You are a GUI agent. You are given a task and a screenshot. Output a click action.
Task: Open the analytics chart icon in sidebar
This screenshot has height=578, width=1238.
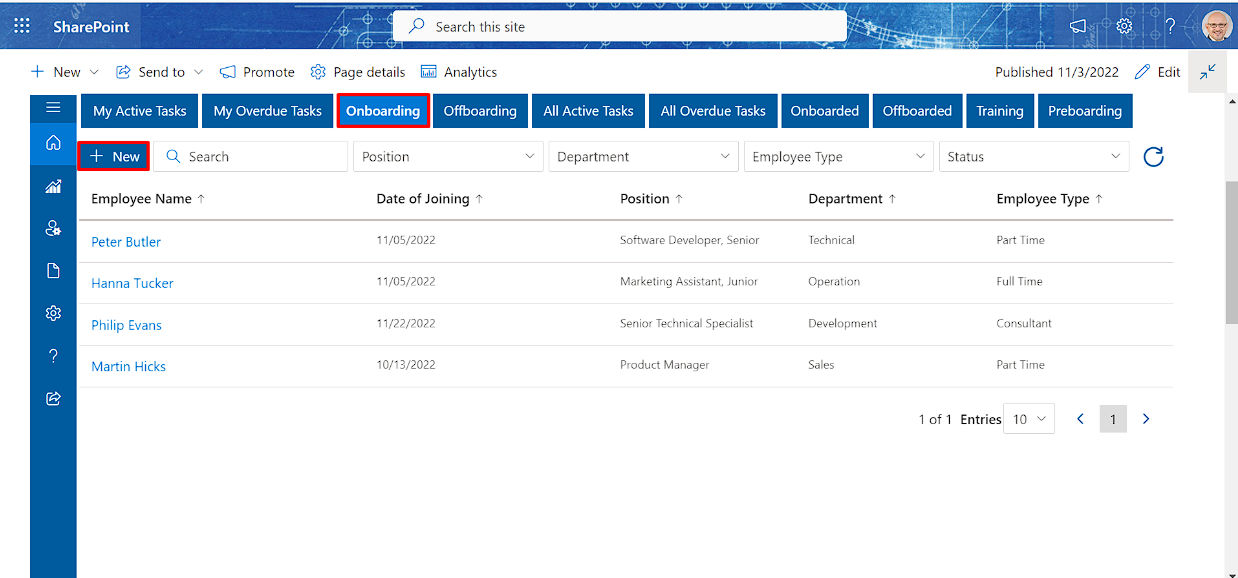(53, 186)
